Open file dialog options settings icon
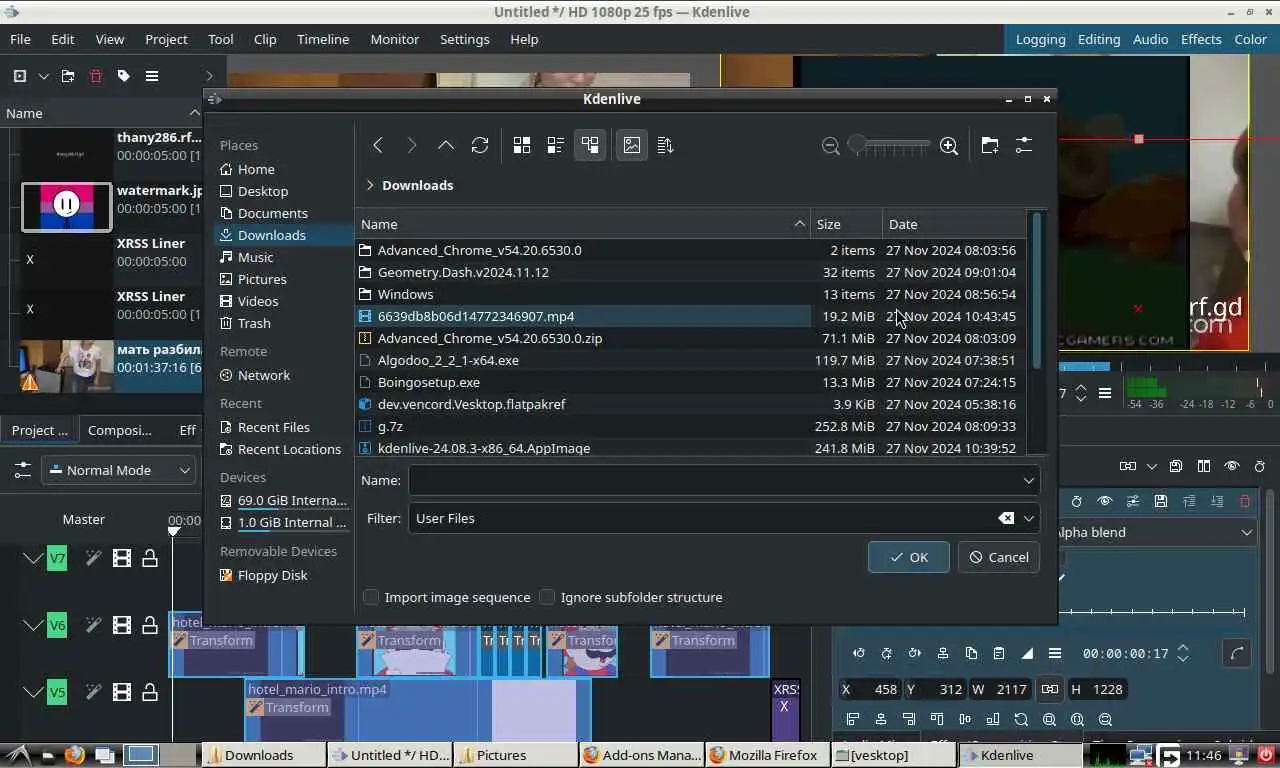This screenshot has width=1280, height=768. 1024,145
